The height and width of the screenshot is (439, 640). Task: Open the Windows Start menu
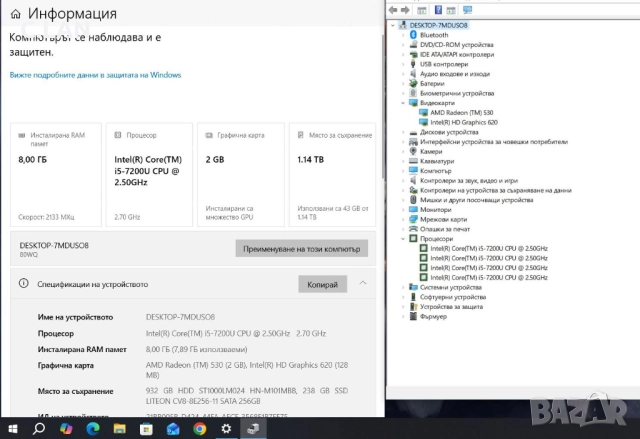tap(12, 428)
